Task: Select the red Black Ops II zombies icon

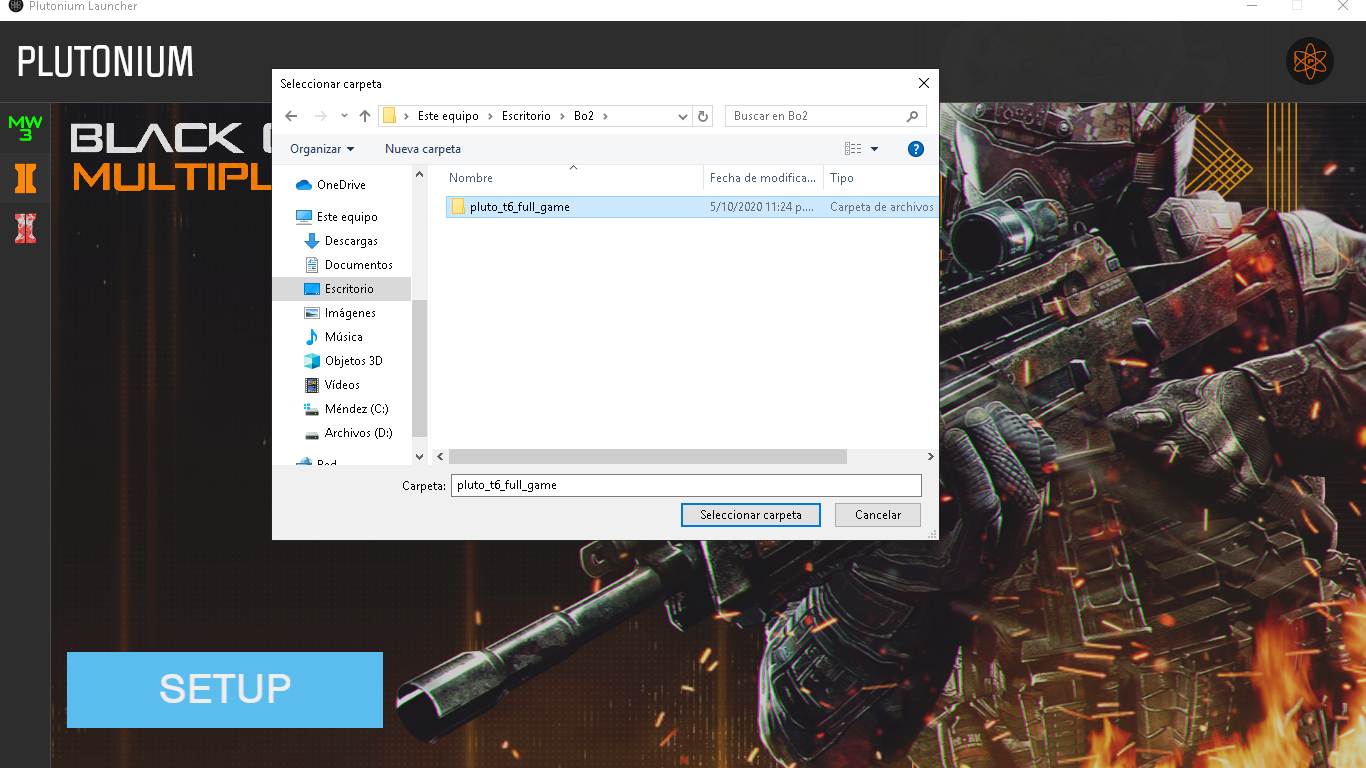Action: 25,228
